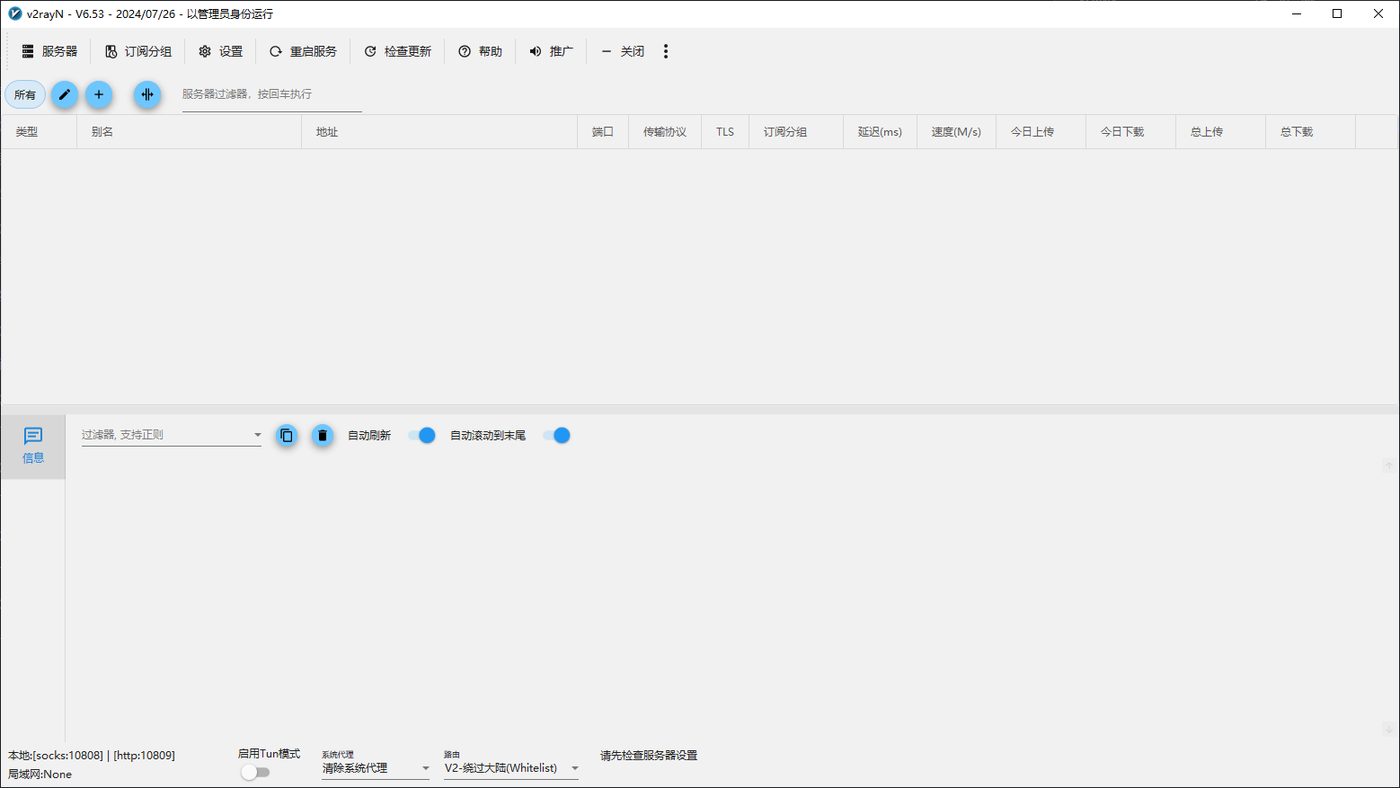Click the TLS column header
The width and height of the screenshot is (1400, 788).
click(725, 132)
